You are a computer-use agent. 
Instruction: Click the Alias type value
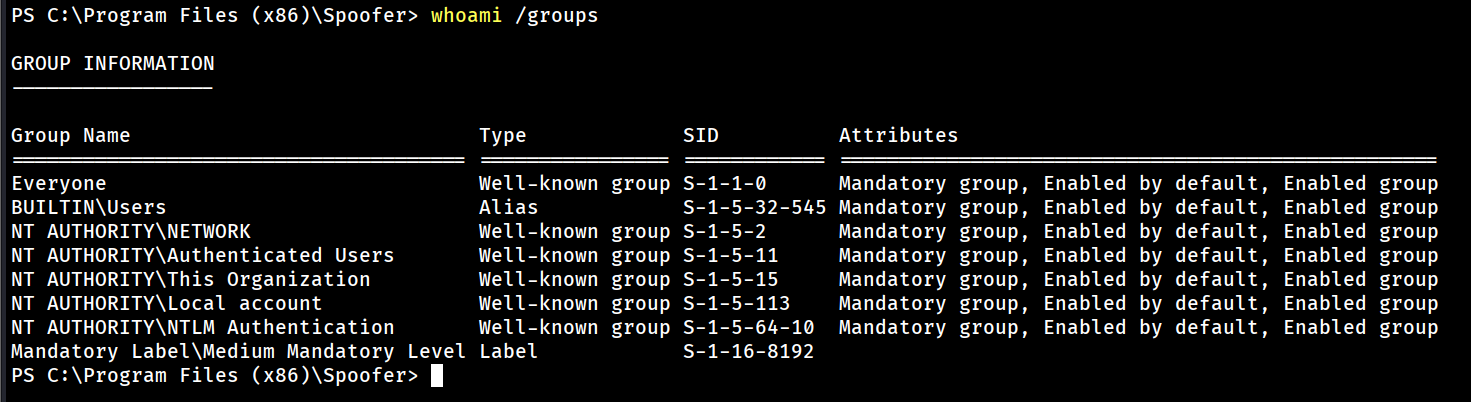[x=508, y=208]
